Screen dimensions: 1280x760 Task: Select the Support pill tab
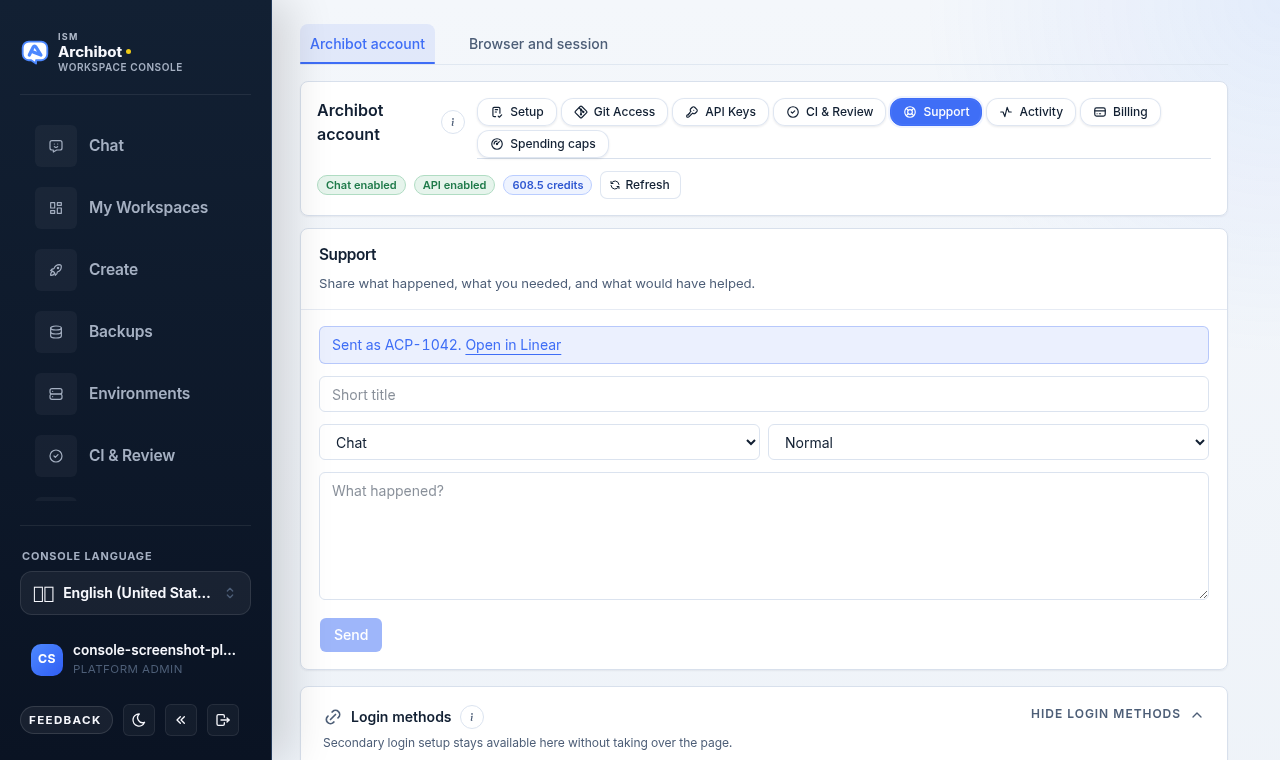click(936, 112)
